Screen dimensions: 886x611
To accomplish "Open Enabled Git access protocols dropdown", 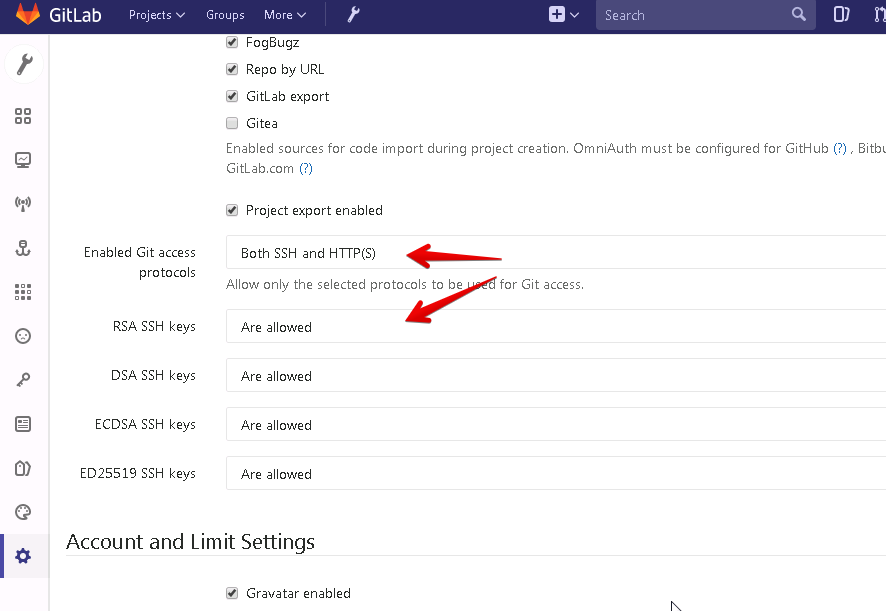I will (556, 252).
